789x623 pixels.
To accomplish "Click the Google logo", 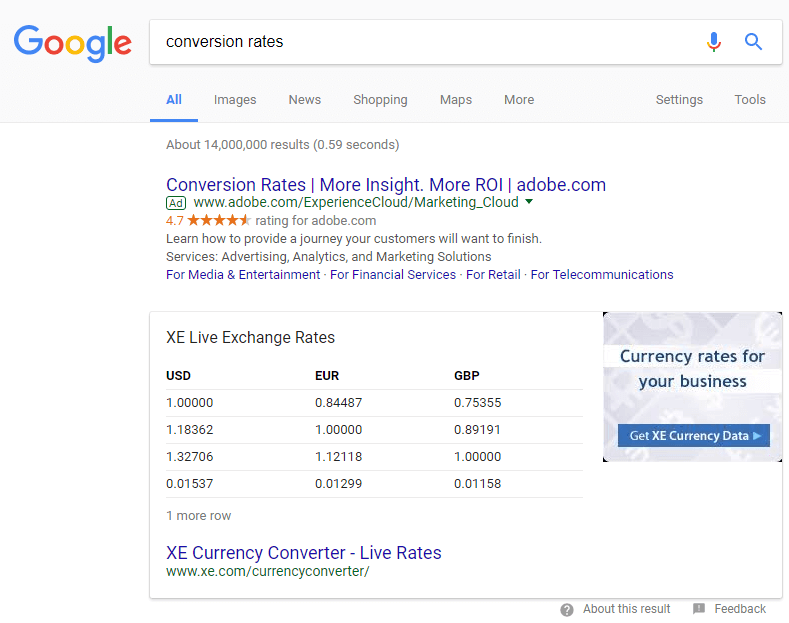I will [x=72, y=42].
